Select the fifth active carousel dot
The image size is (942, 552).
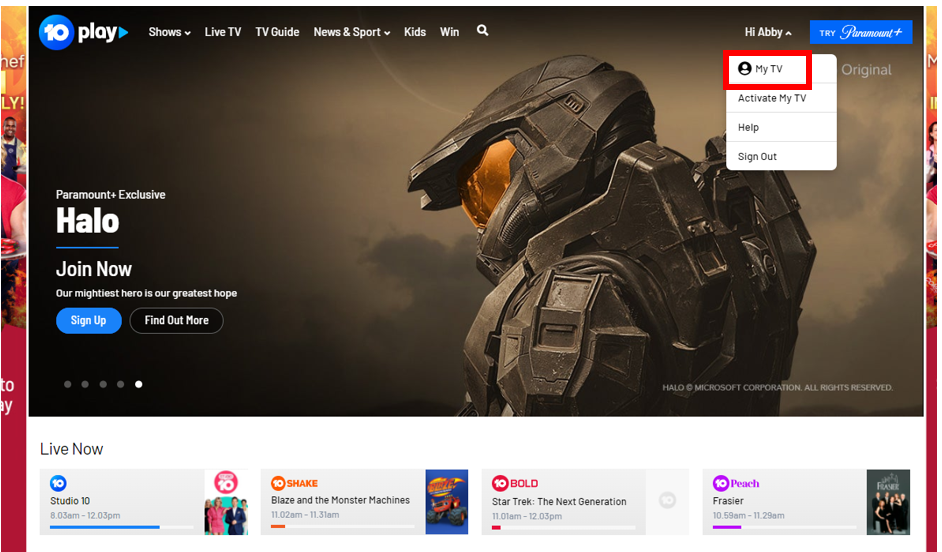[139, 384]
